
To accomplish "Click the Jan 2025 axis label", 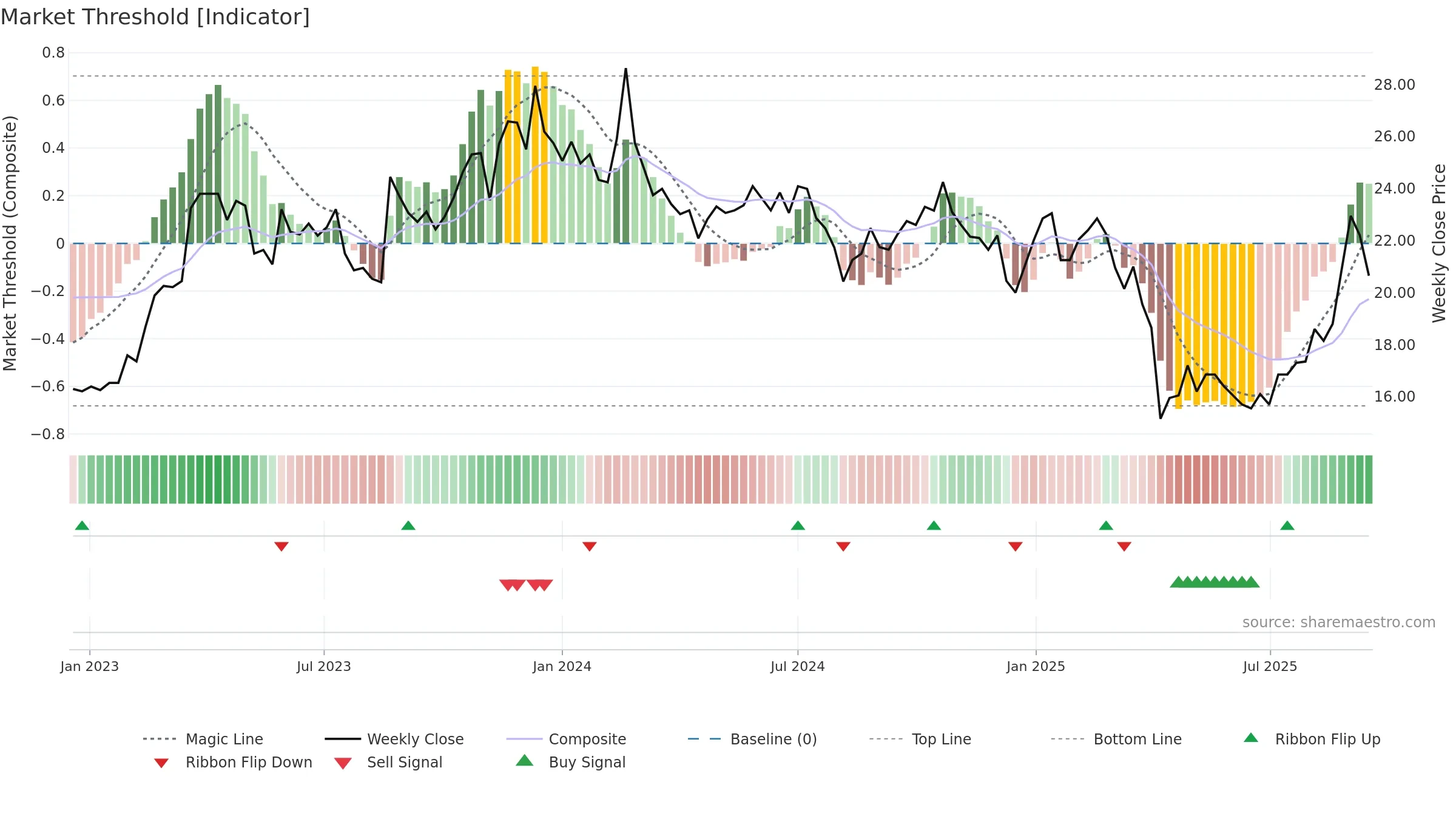I will [1036, 666].
